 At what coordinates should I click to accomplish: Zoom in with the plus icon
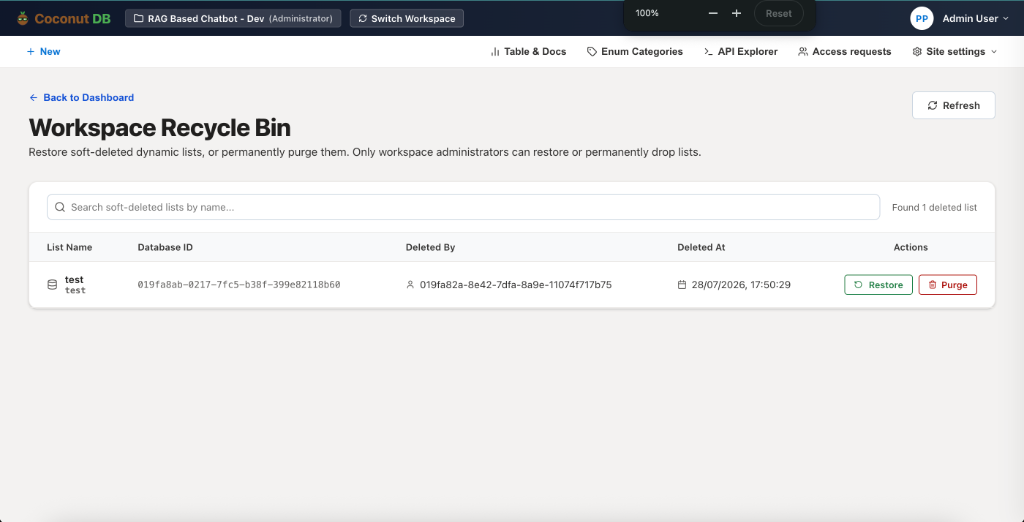736,13
